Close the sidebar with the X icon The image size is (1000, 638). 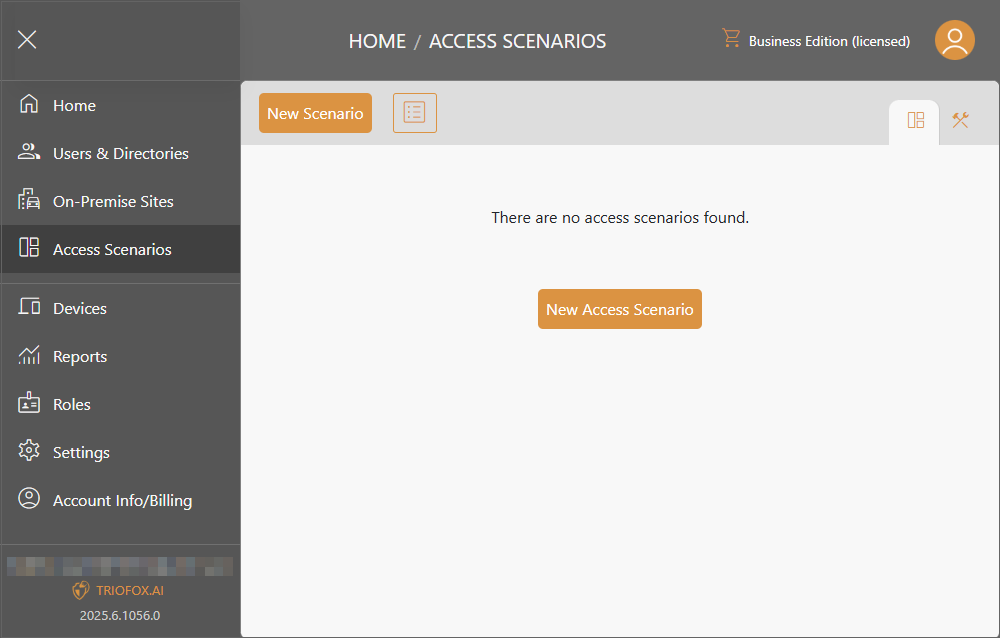[27, 40]
